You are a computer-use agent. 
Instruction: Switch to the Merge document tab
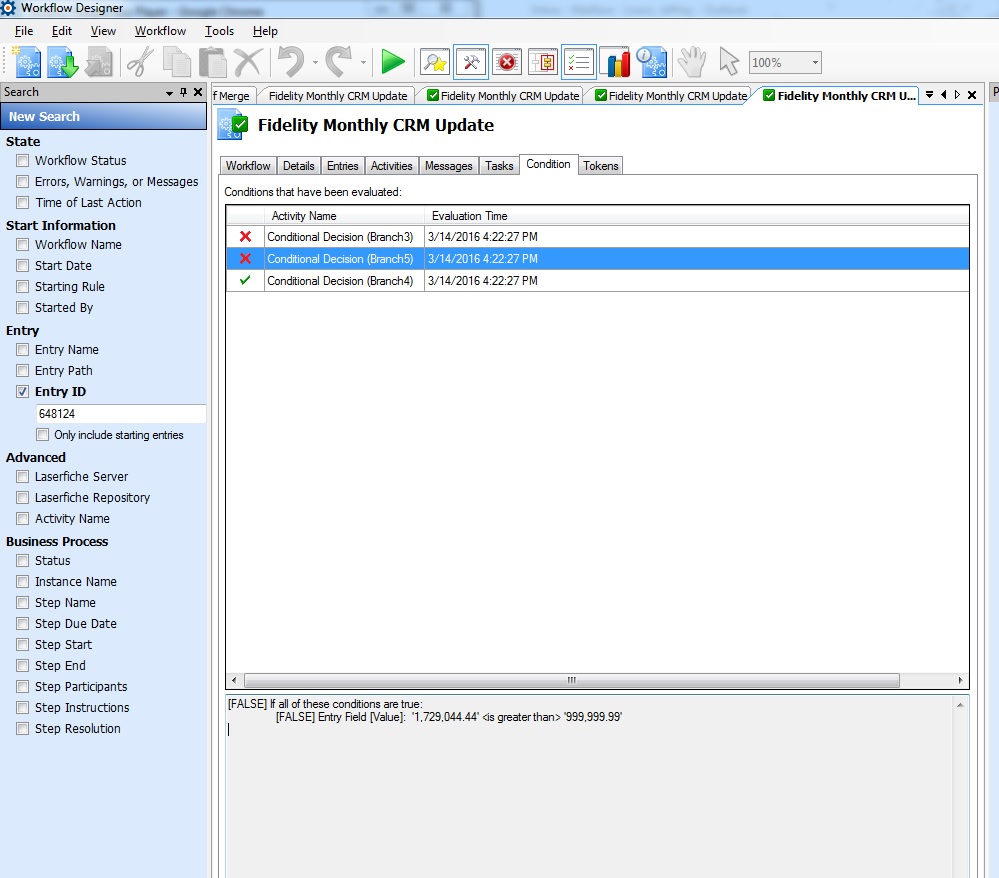point(233,96)
